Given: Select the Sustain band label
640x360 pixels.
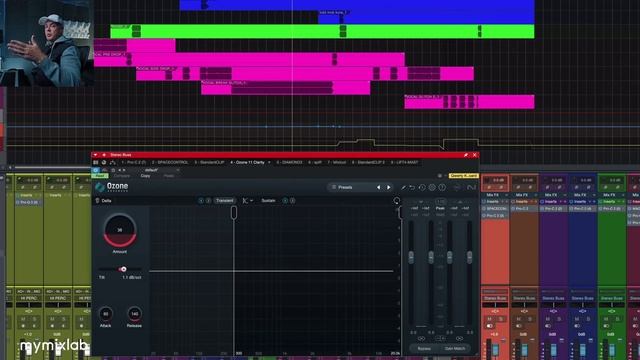Looking at the screenshot, I should (268, 200).
